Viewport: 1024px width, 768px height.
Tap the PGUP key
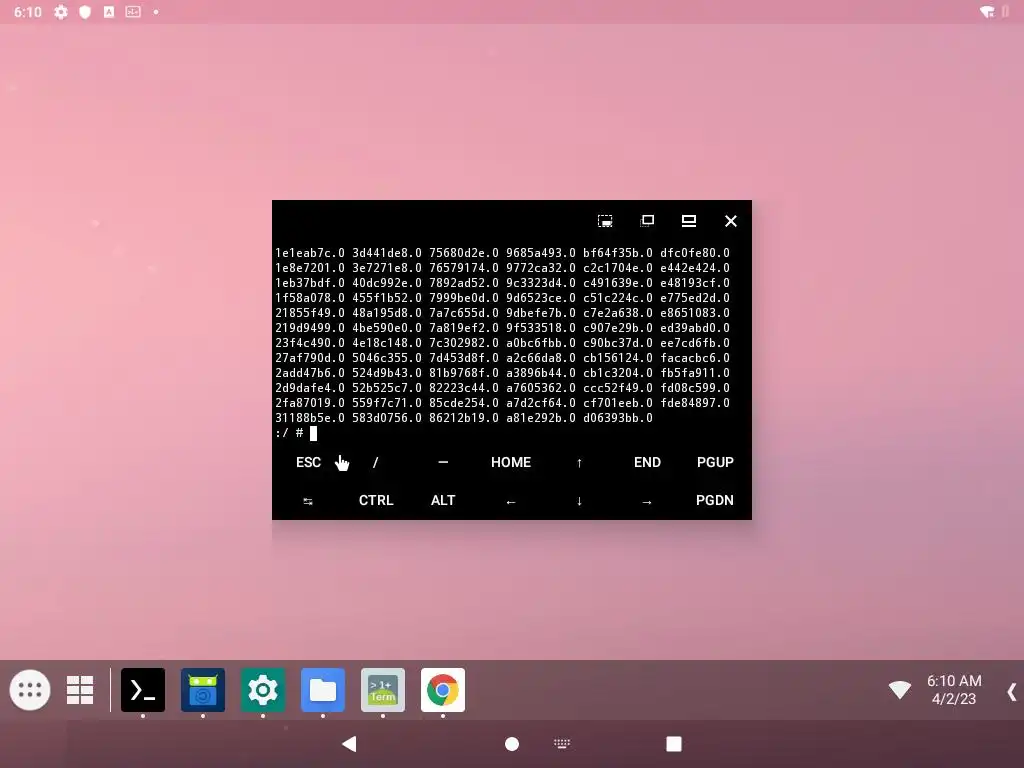click(715, 462)
